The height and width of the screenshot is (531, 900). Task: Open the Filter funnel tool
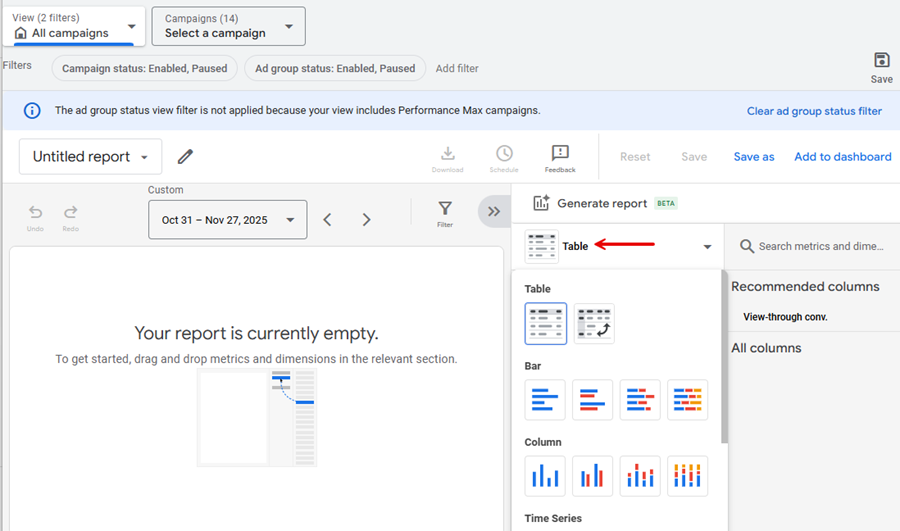point(445,212)
